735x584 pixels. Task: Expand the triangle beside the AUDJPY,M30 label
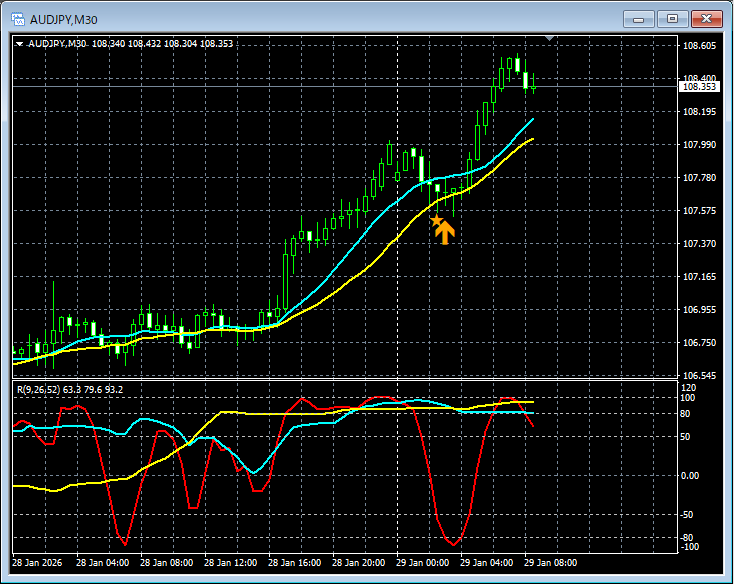click(19, 44)
